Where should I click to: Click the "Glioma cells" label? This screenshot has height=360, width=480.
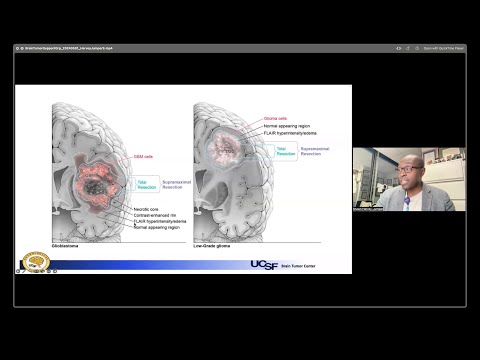point(275,118)
